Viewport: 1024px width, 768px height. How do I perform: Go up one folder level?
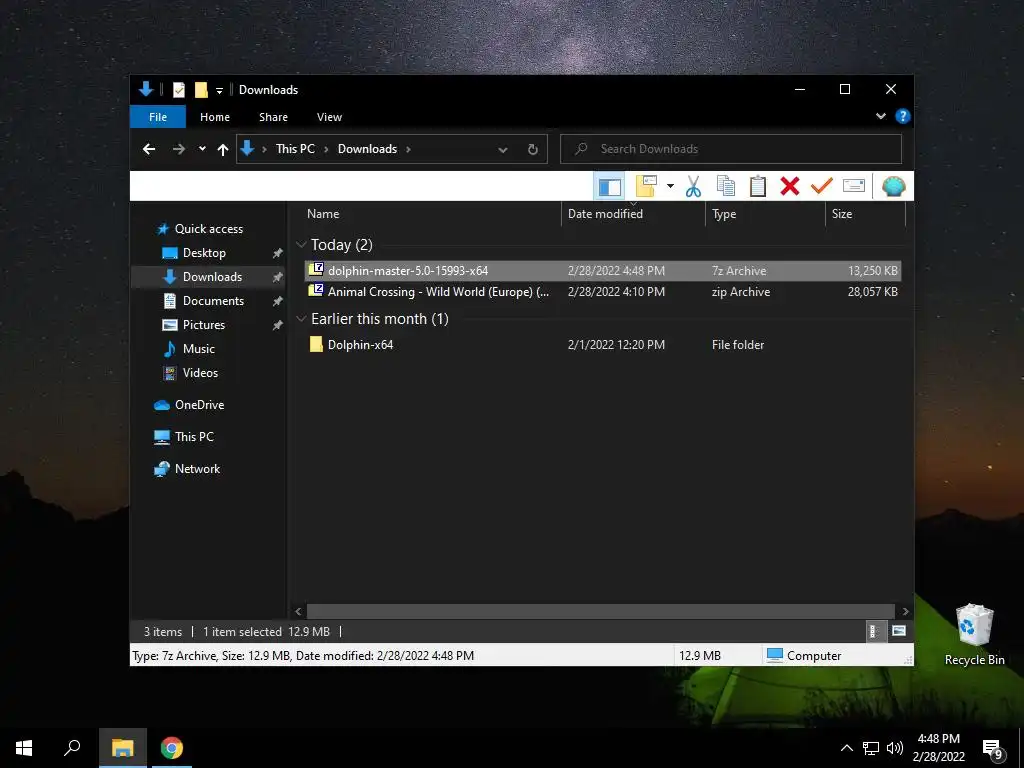(223, 150)
